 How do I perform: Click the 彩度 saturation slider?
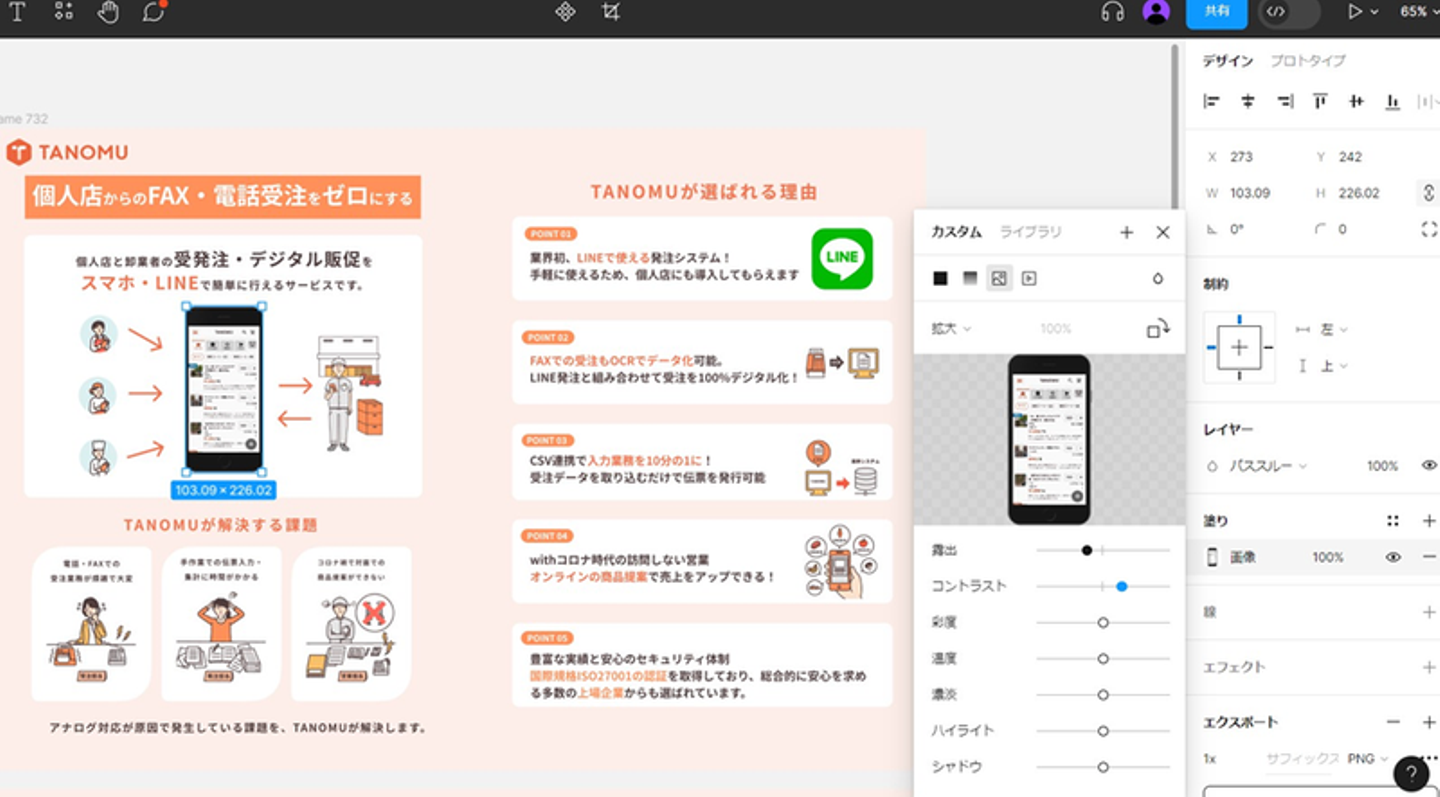[1103, 622]
